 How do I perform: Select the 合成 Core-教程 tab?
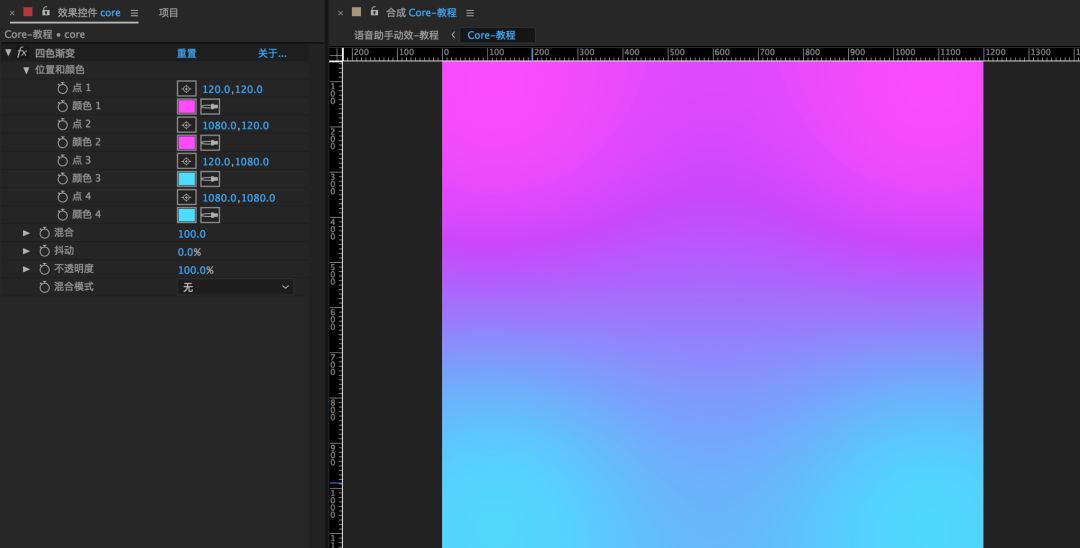pyautogui.click(x=421, y=13)
